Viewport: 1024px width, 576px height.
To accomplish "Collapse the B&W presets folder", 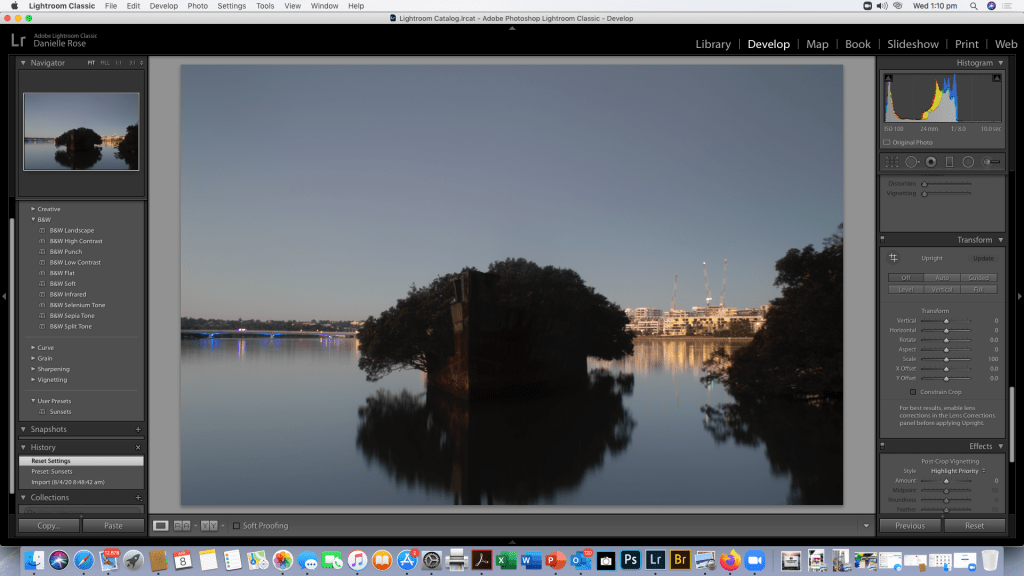I will (x=33, y=219).
